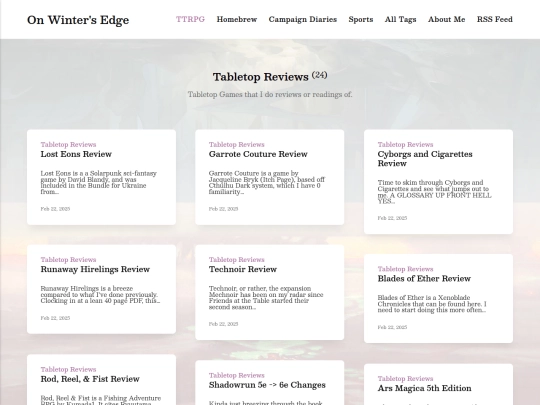Viewport: 540px width, 405px height.
Task: Open the Garrote Couture Review post
Action: 258,154
